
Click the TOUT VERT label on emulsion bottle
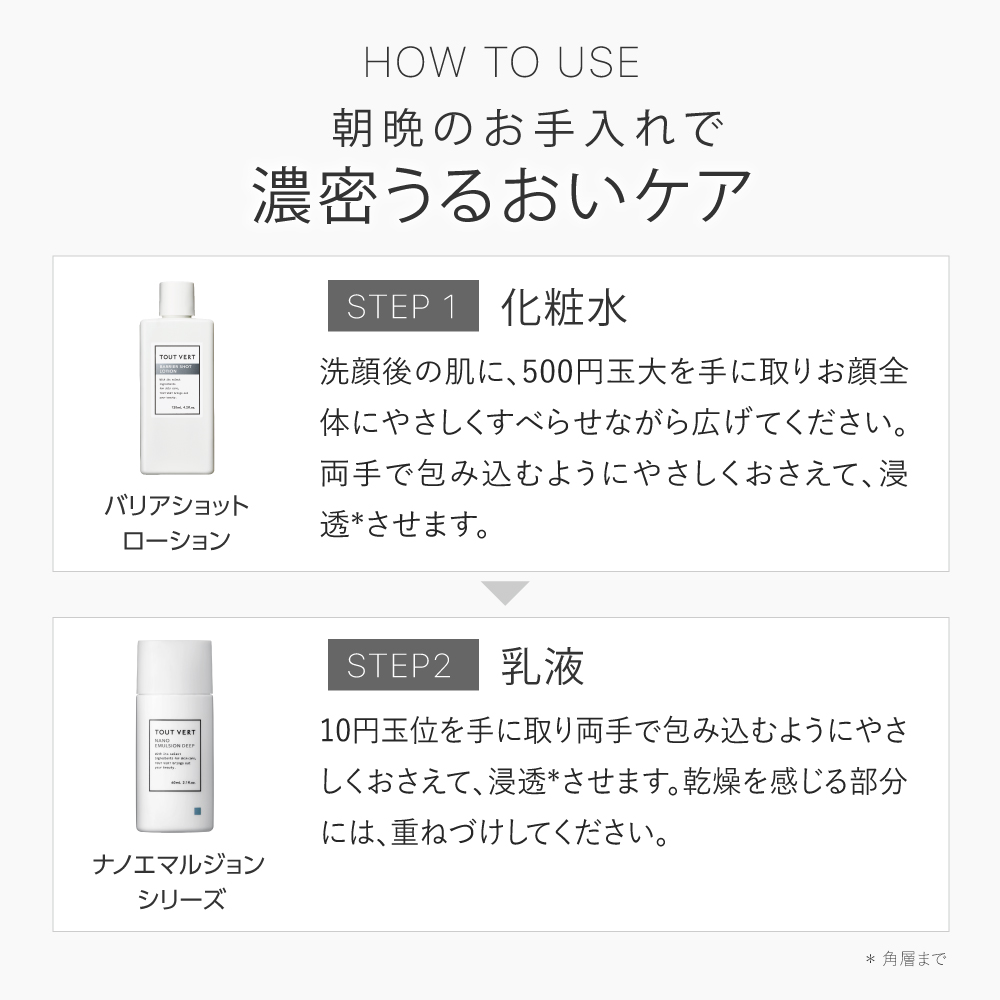pos(175,732)
